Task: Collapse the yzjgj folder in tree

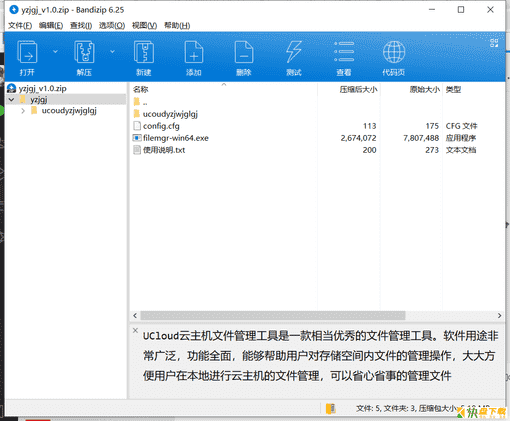Action: click(12, 100)
